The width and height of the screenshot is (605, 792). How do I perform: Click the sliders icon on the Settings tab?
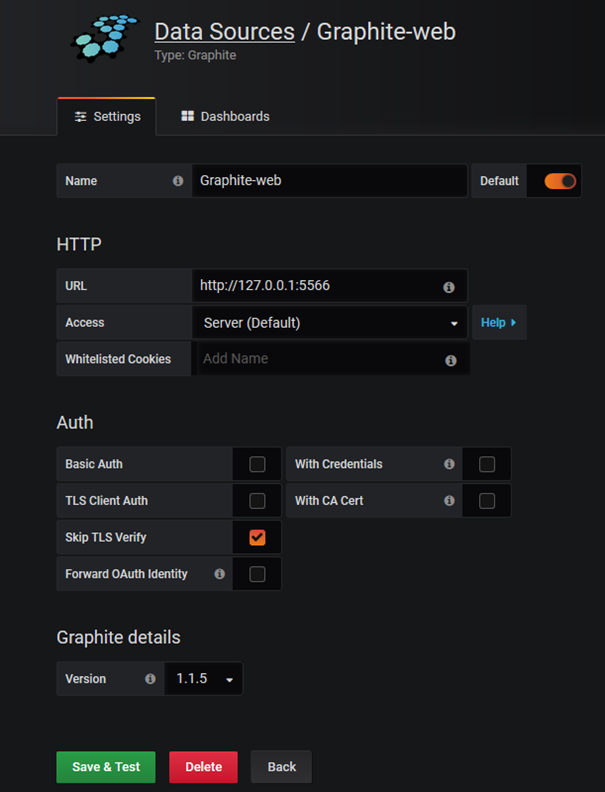80,117
